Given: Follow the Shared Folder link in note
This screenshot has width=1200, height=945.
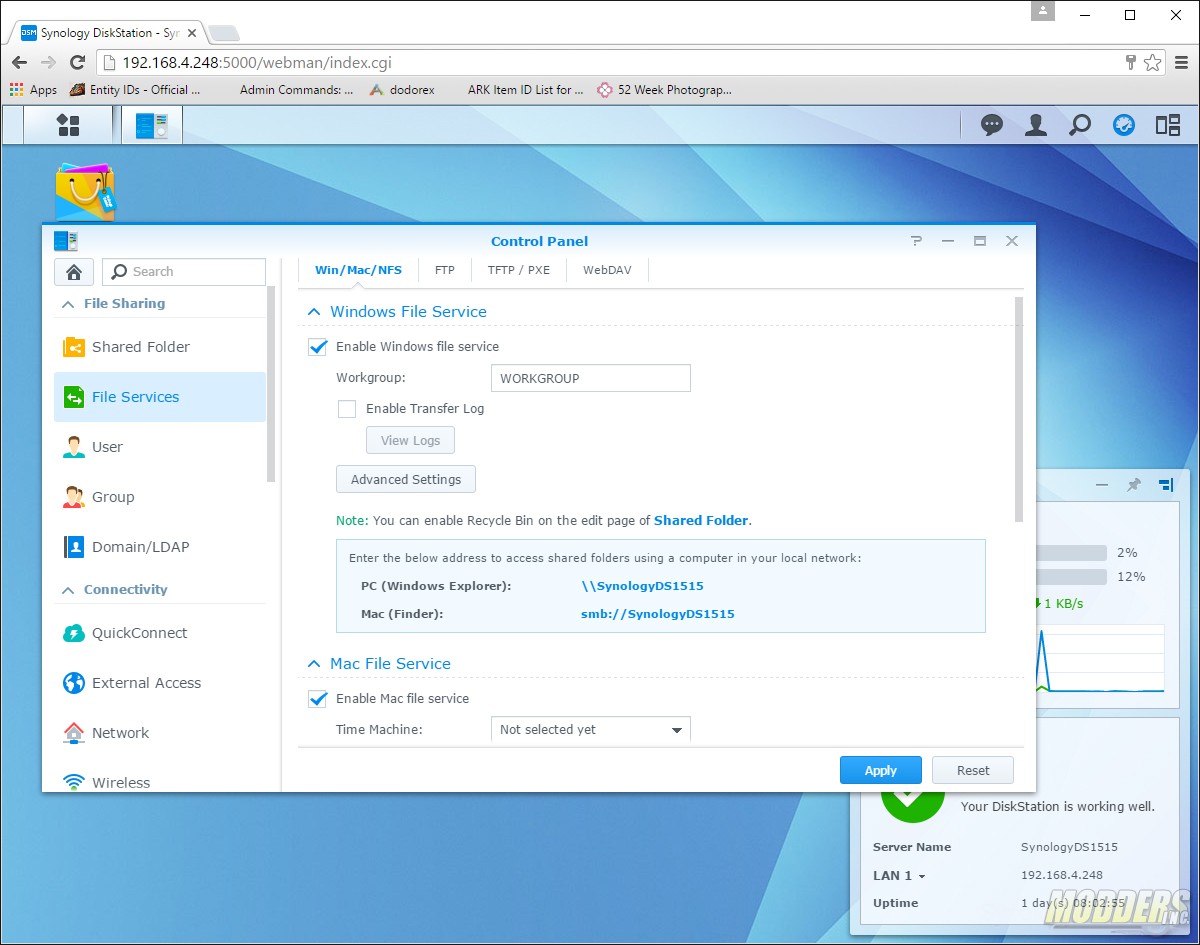Looking at the screenshot, I should (701, 521).
